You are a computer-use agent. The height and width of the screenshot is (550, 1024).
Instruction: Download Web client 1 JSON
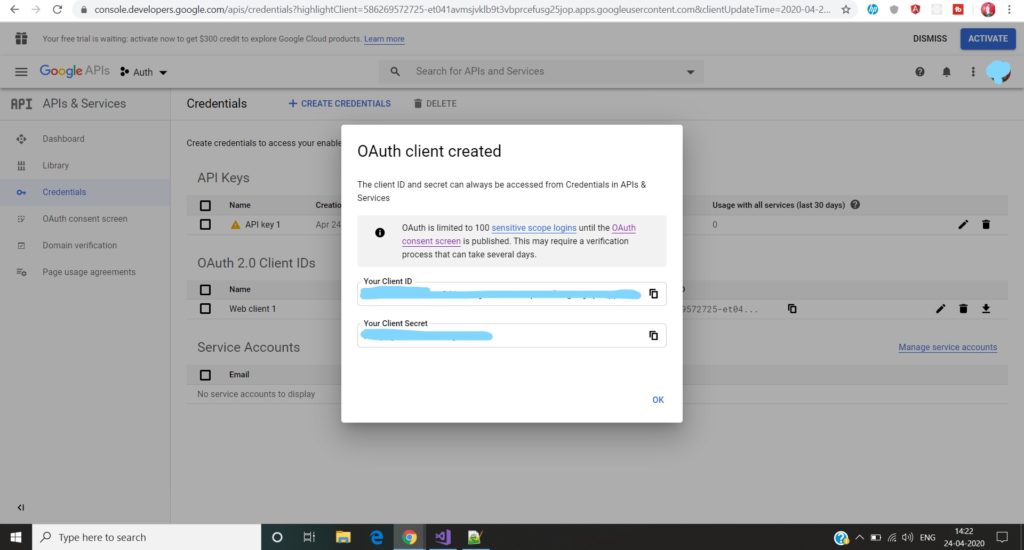tap(986, 309)
